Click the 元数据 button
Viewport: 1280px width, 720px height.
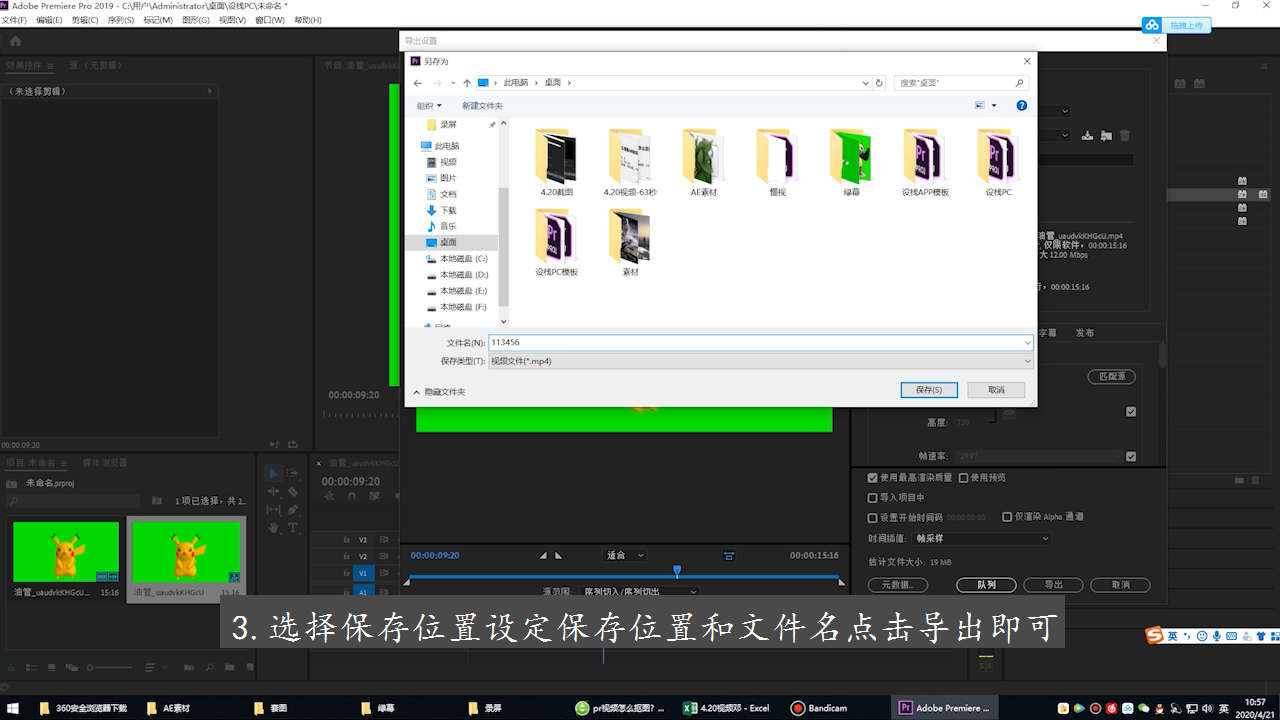click(x=898, y=585)
